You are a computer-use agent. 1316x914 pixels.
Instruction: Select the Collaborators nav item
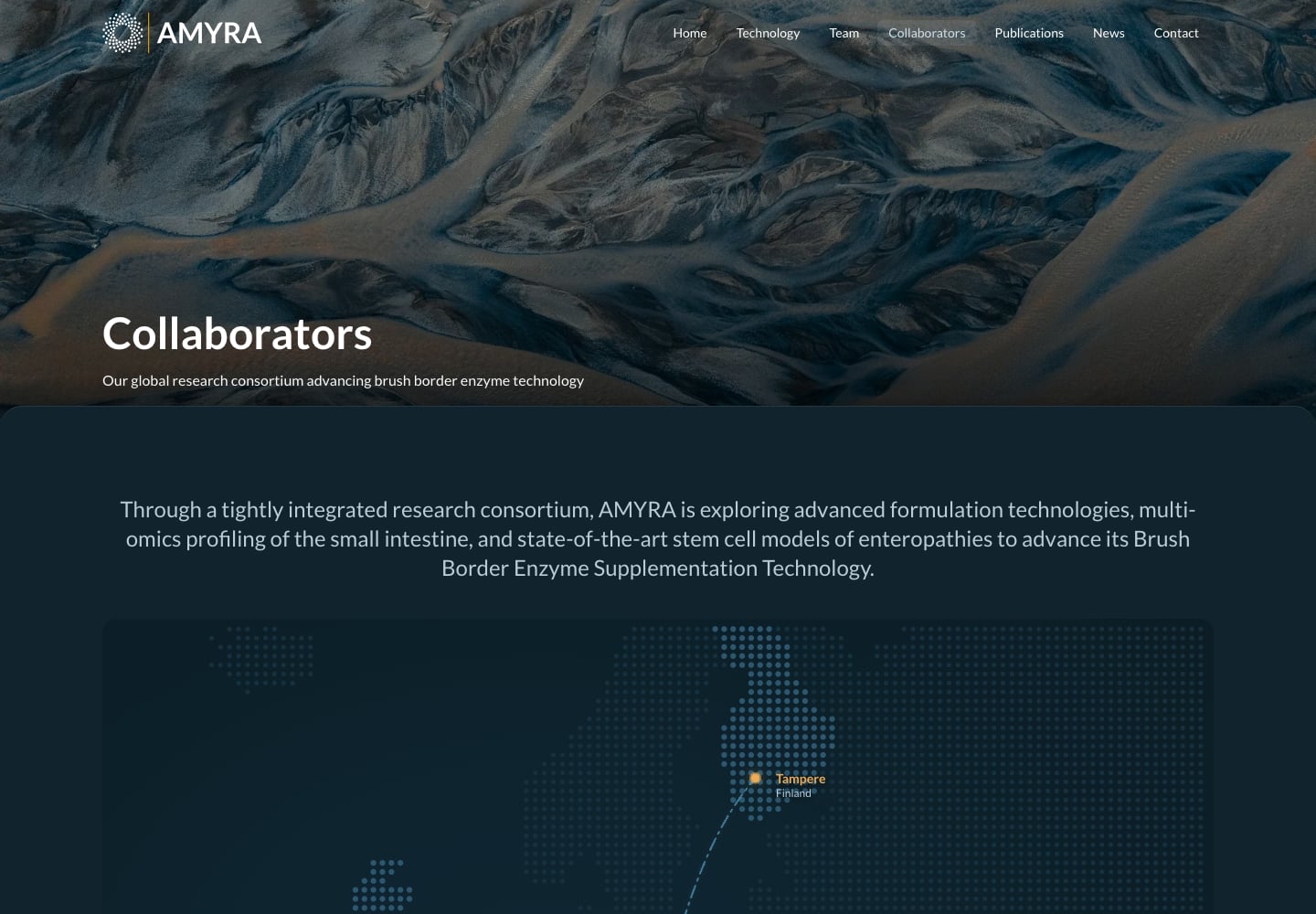(927, 33)
